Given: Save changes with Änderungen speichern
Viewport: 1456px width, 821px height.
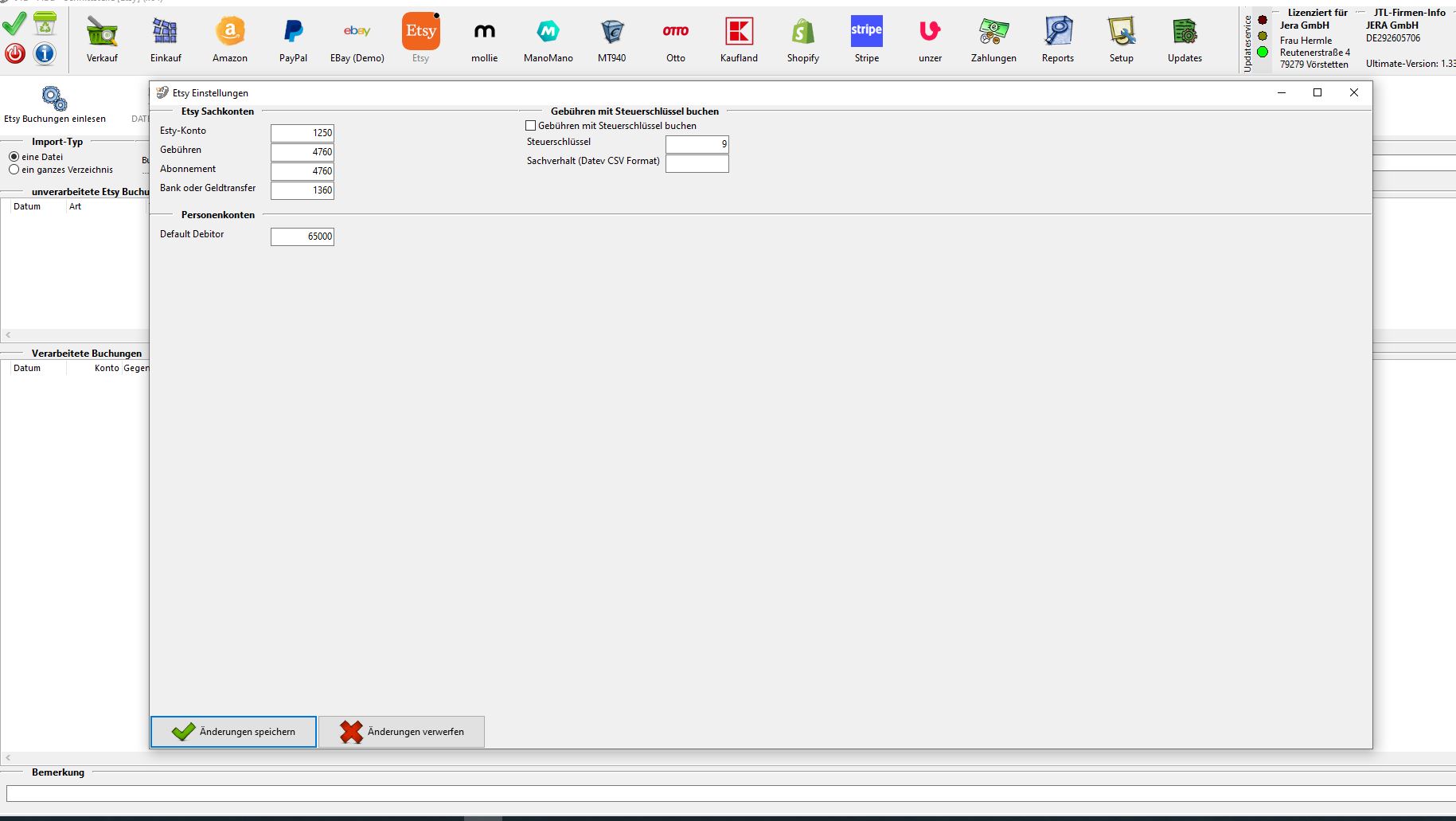Looking at the screenshot, I should click(233, 732).
